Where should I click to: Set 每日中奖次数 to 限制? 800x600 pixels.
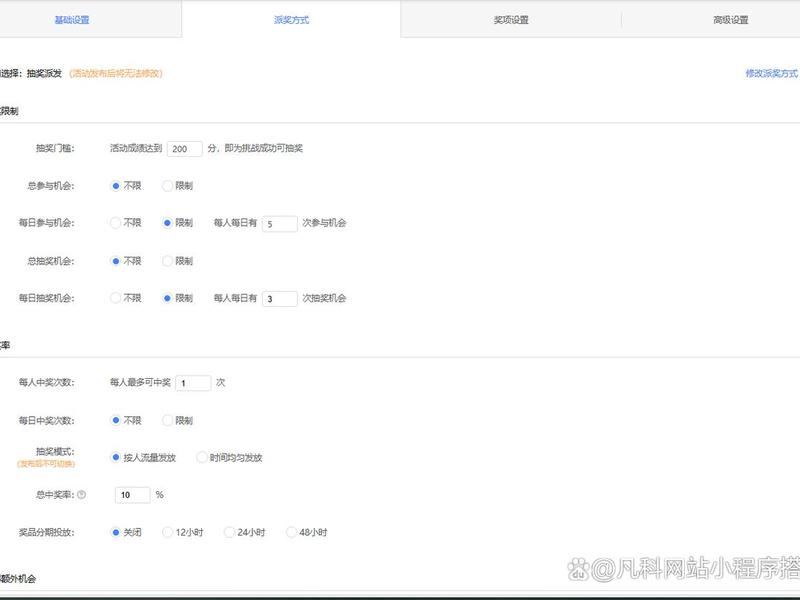pyautogui.click(x=167, y=420)
